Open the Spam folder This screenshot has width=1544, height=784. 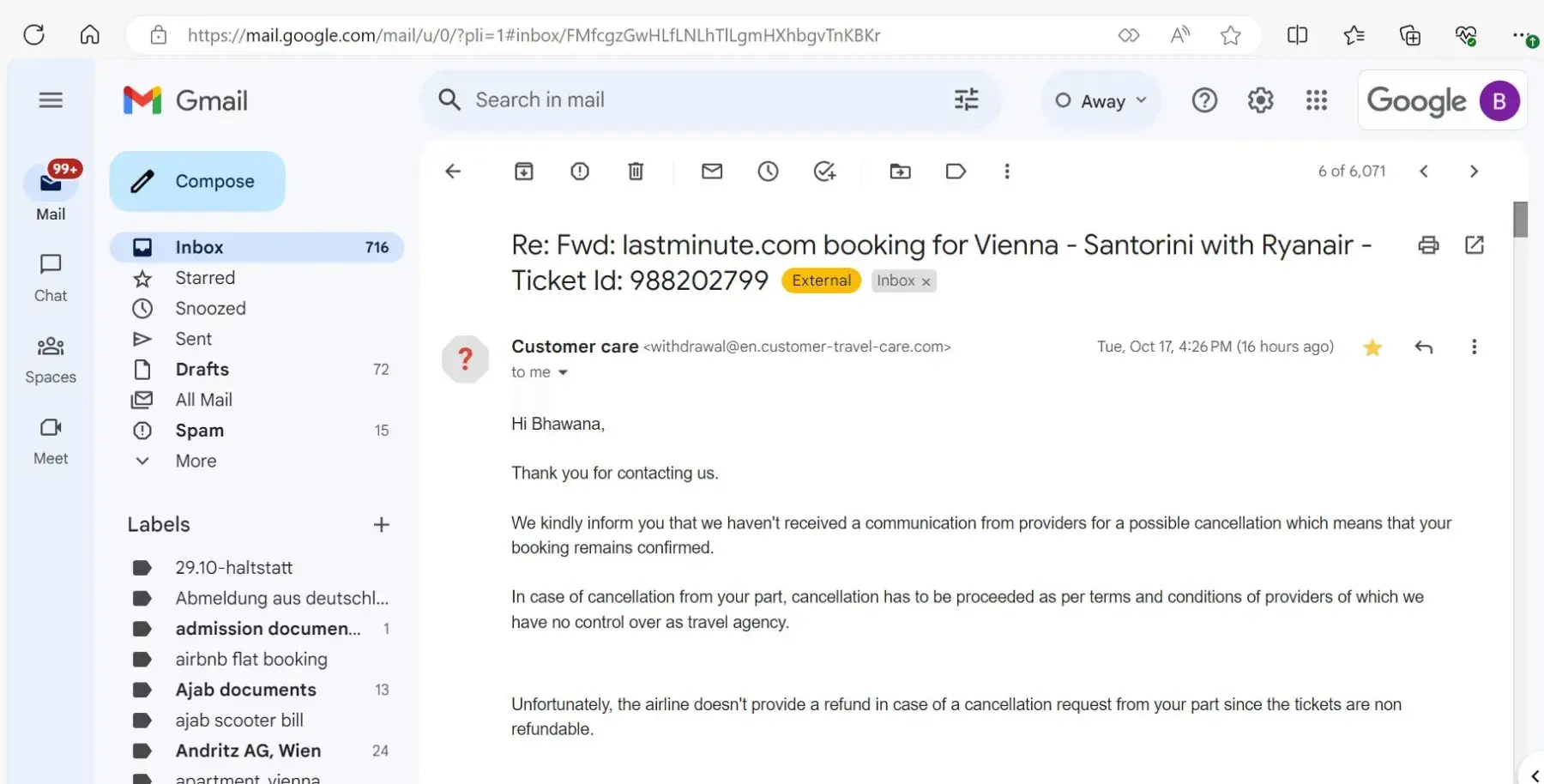click(x=199, y=431)
